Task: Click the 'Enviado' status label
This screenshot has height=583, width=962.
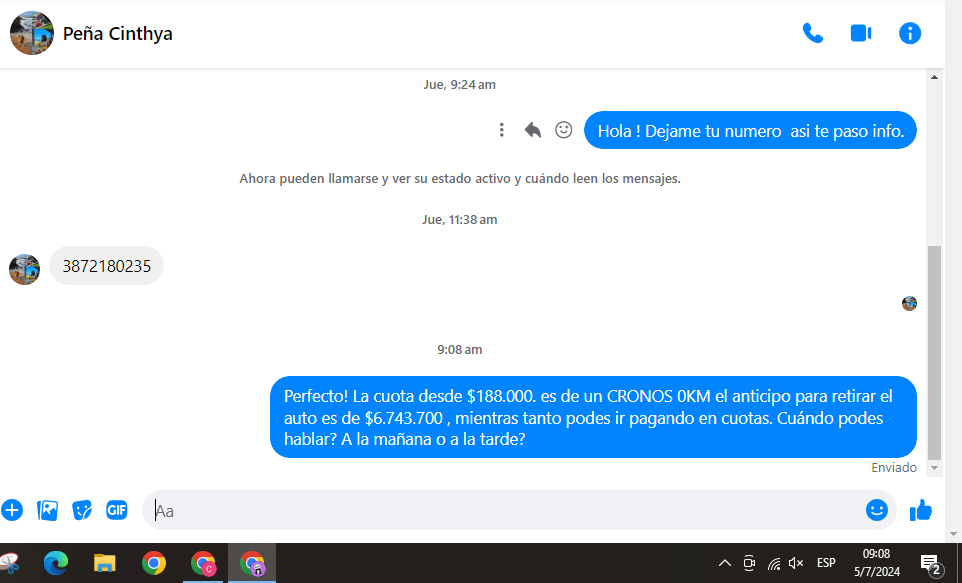Action: pyautogui.click(x=894, y=468)
